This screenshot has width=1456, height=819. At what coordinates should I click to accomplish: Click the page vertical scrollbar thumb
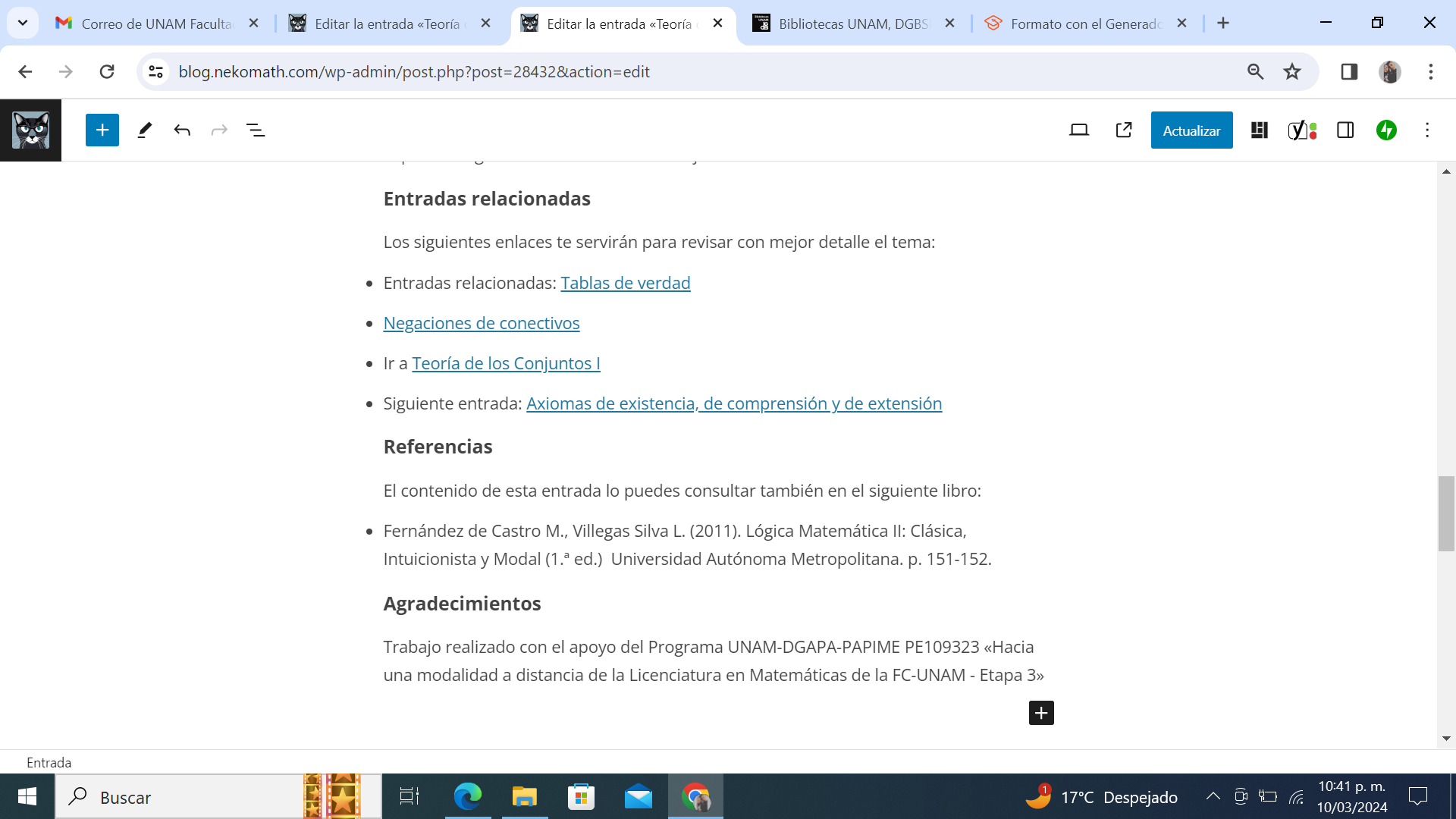click(1446, 513)
